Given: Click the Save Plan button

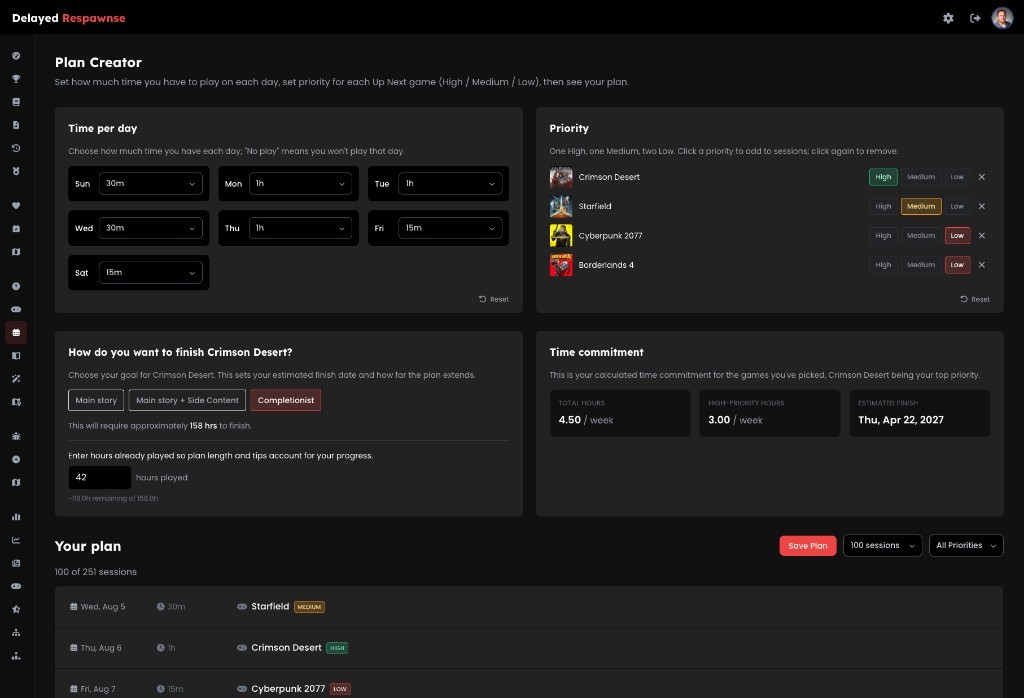Looking at the screenshot, I should click(x=808, y=546).
